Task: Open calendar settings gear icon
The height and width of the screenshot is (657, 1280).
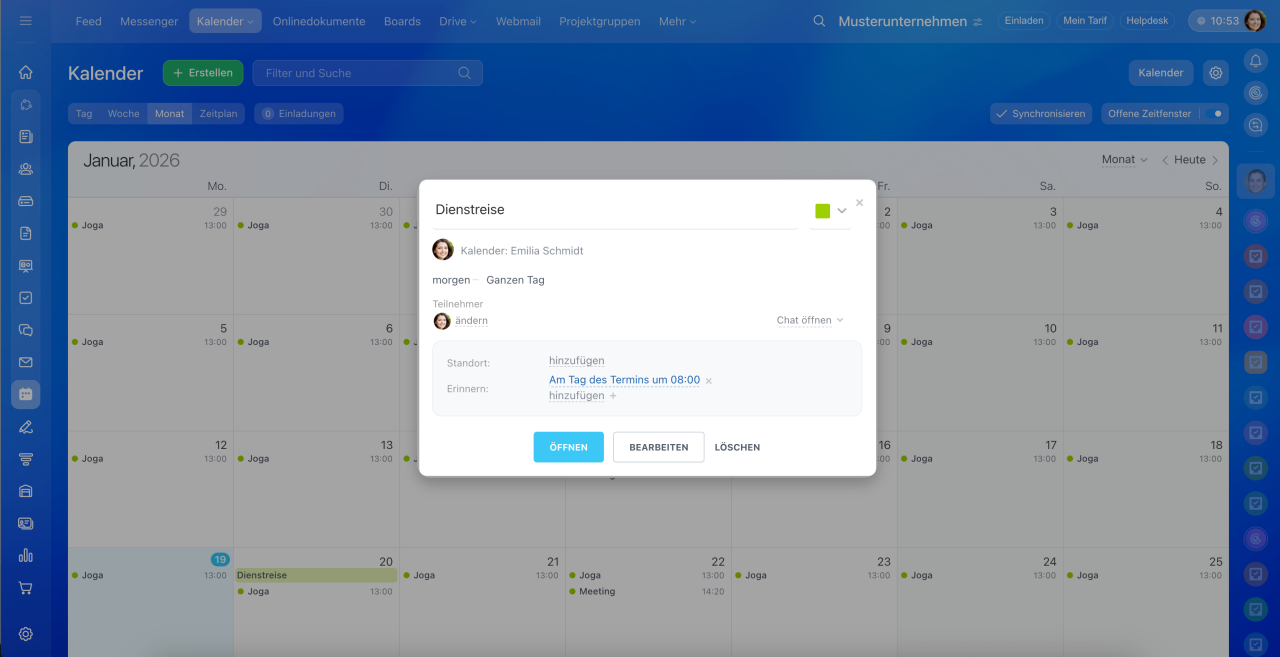Action: tap(1216, 73)
